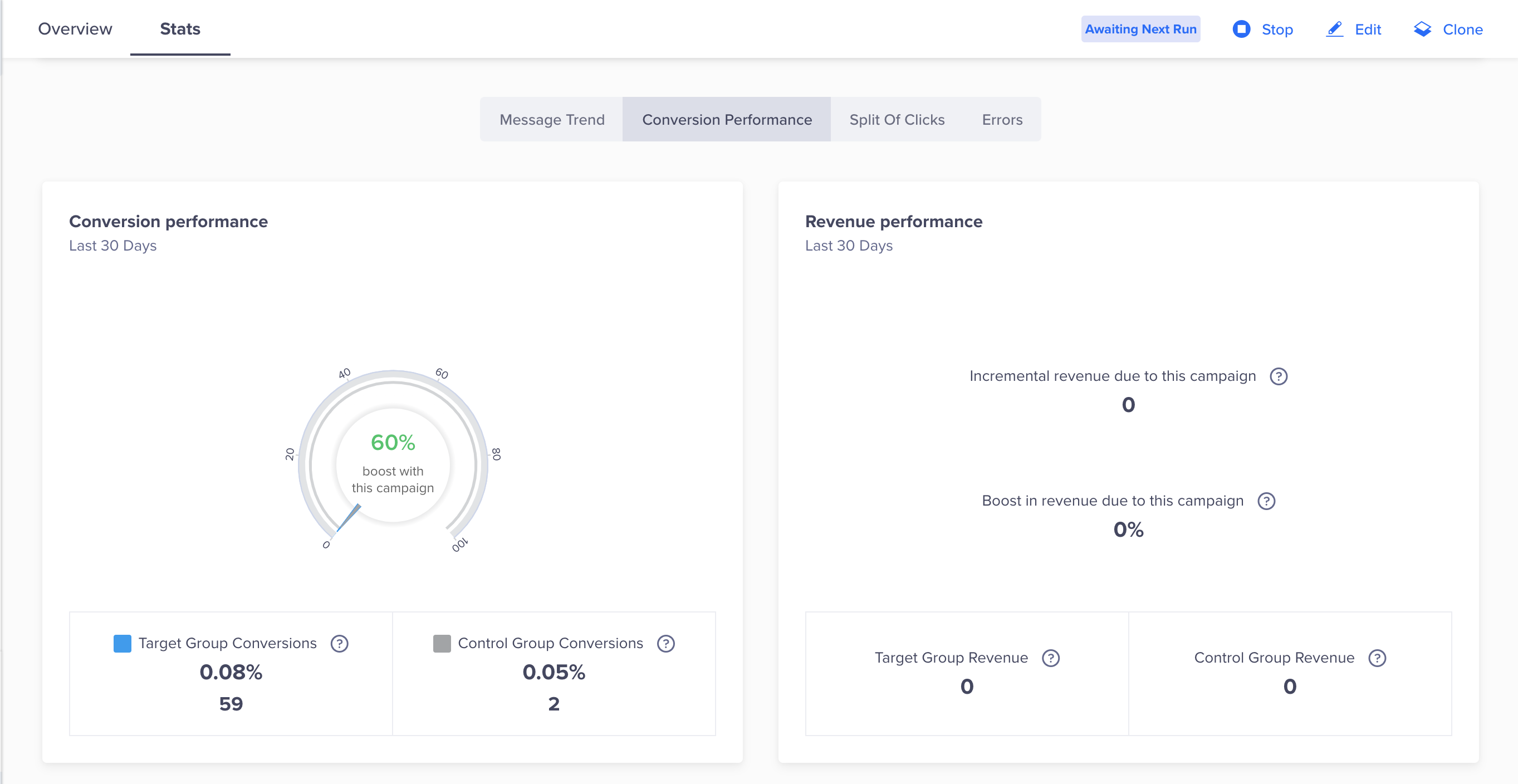Image resolution: width=1518 pixels, height=784 pixels.
Task: Open help for Target Group Revenue
Action: [x=1051, y=658]
